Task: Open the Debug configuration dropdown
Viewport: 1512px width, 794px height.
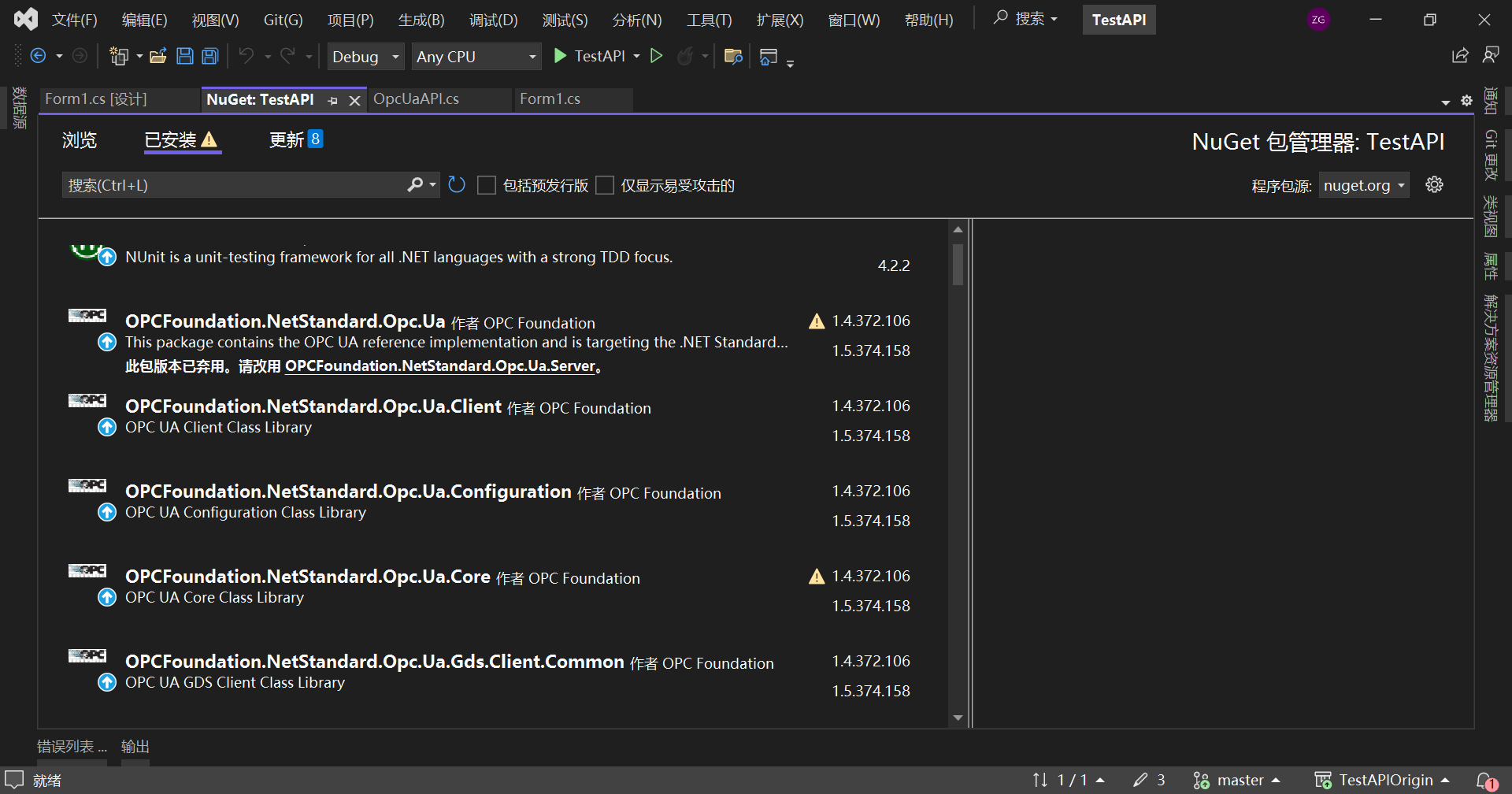Action: [x=365, y=57]
